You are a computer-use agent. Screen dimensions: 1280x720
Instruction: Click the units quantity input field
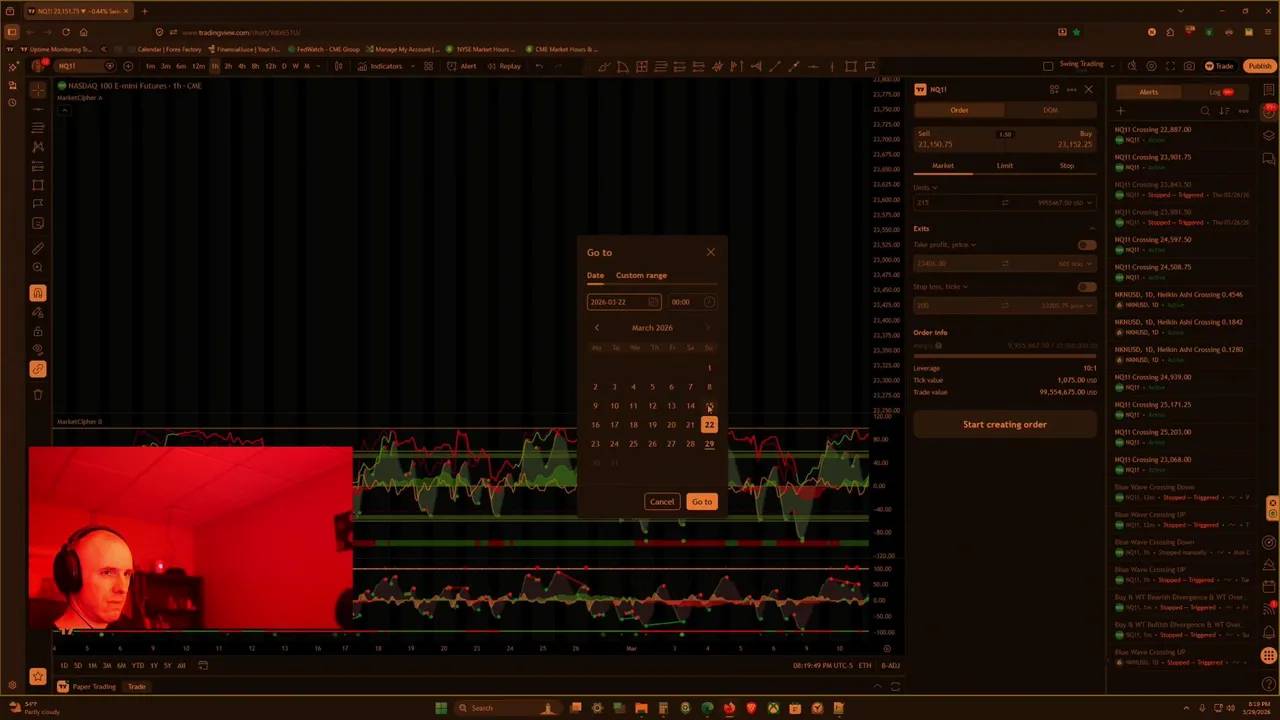pos(957,203)
